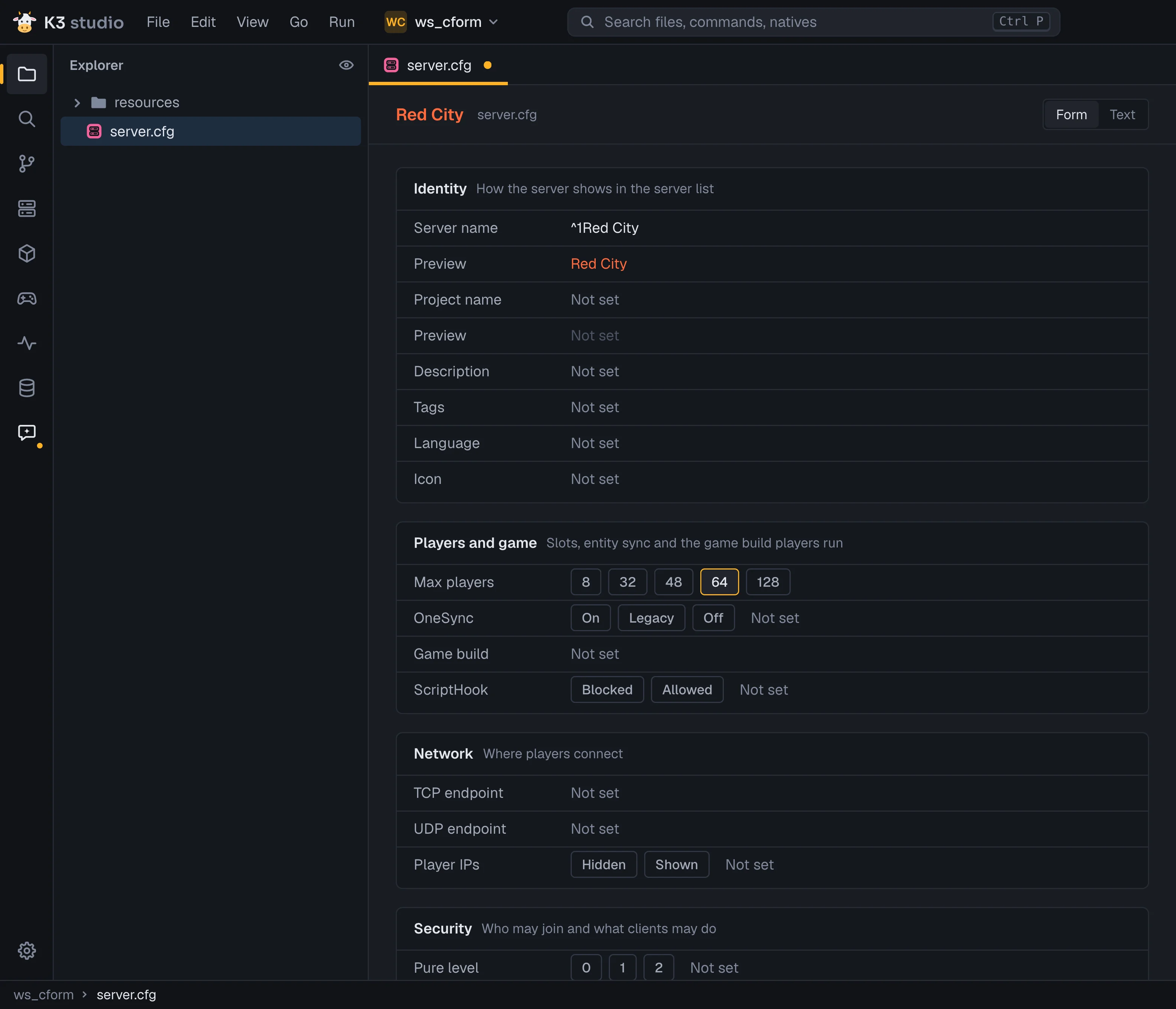Open the assistant chat icon in sidebar

pyautogui.click(x=27, y=433)
